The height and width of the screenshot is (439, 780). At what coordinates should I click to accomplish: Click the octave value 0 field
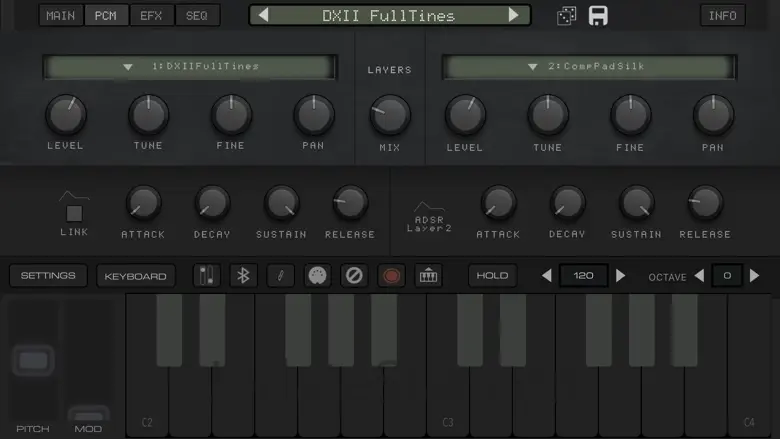pos(727,275)
